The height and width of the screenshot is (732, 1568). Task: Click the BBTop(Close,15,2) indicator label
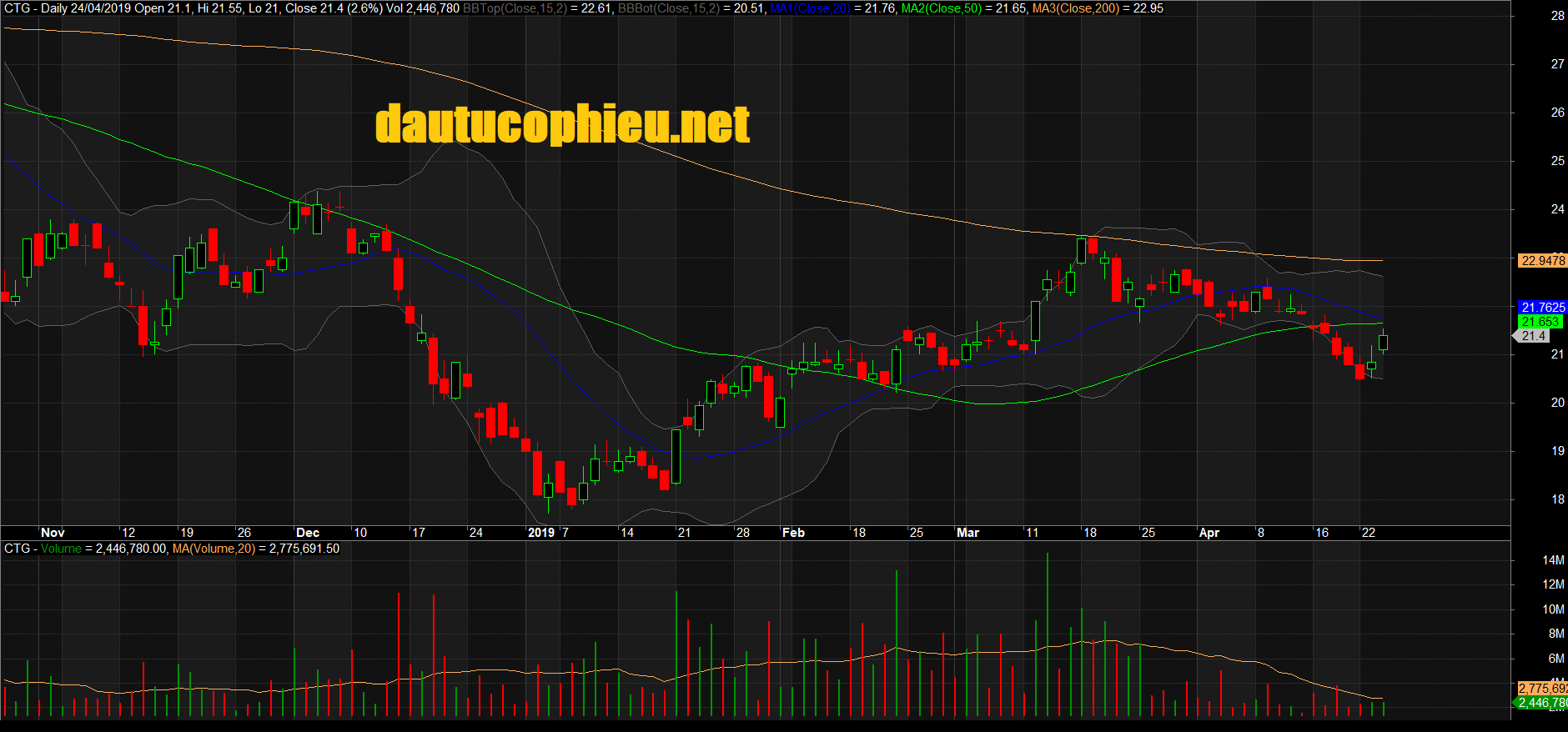[515, 8]
